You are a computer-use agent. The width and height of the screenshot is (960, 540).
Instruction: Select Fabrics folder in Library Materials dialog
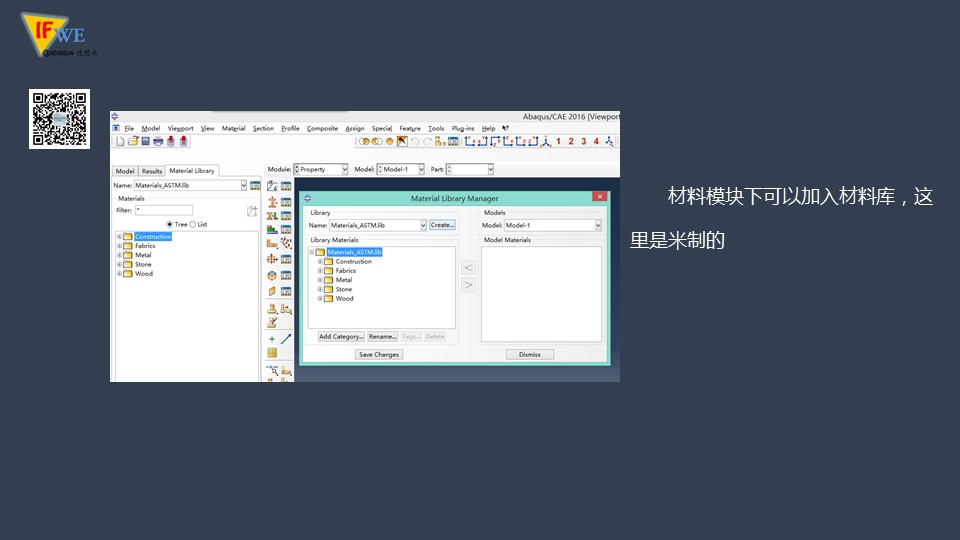click(x=345, y=271)
